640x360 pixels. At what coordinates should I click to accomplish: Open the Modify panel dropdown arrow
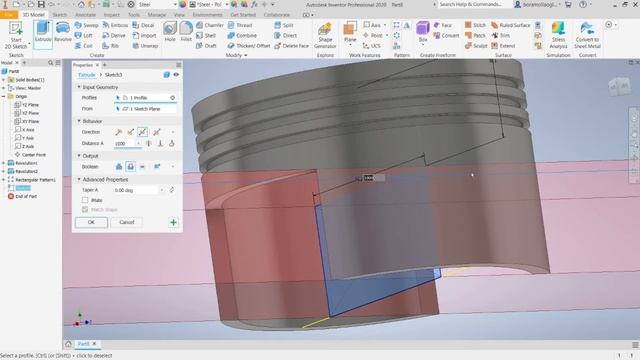coord(245,55)
